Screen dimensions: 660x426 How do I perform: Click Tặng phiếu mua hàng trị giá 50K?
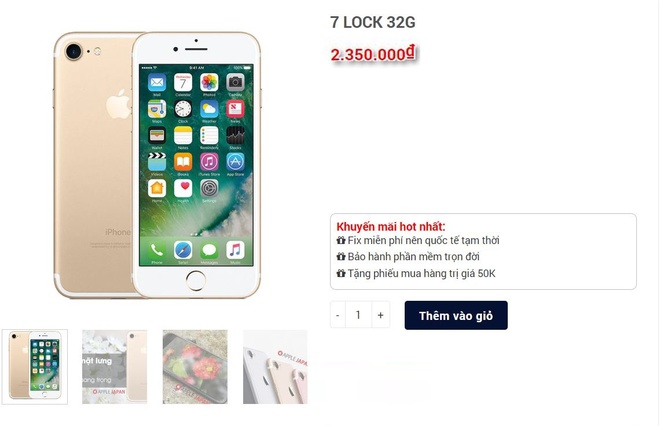tap(421, 273)
